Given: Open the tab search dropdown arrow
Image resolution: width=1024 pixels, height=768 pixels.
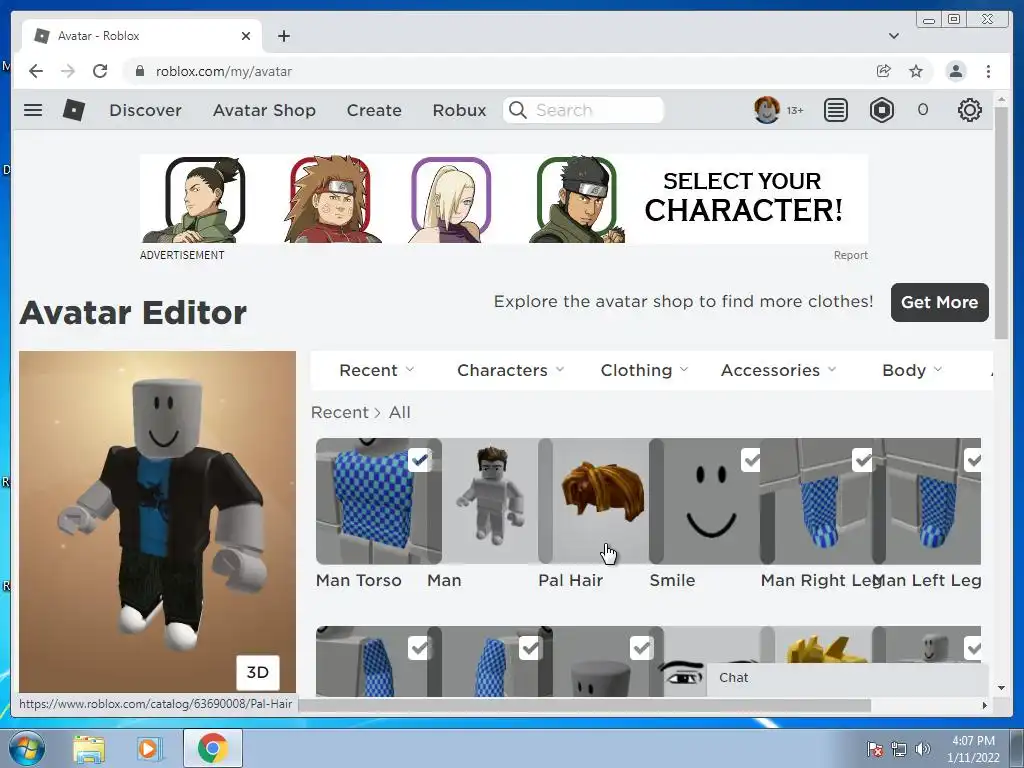Looking at the screenshot, I should [x=893, y=36].
